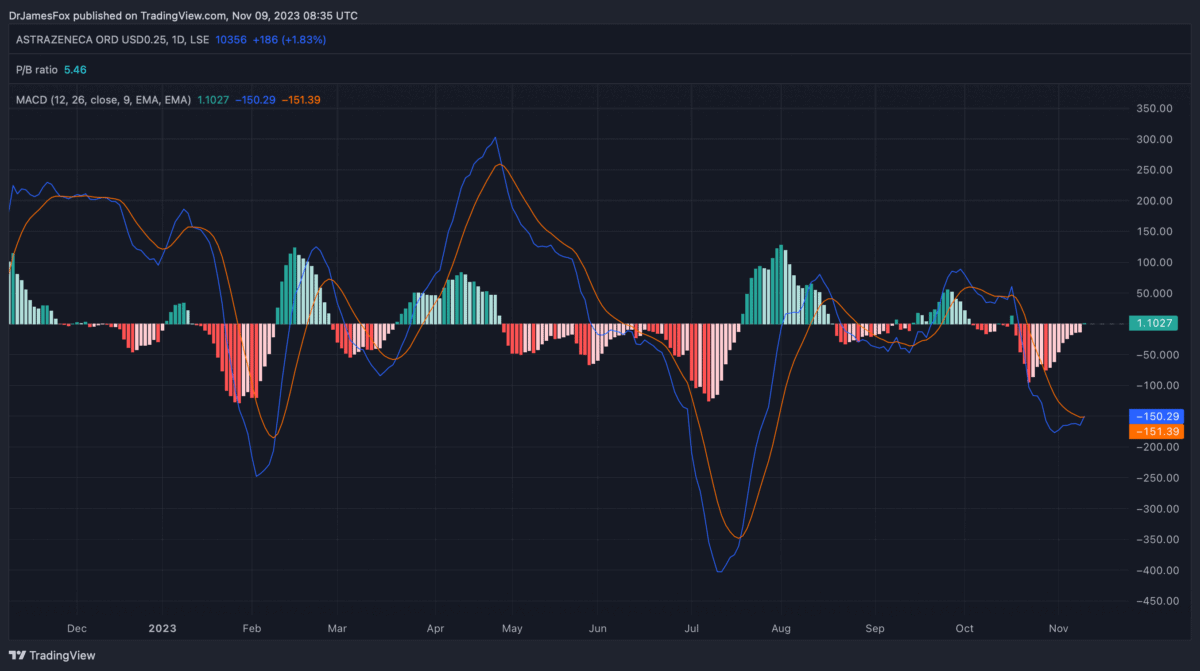The image size is (1200, 671).
Task: Click the 200.00 level on the price scale
Action: [1153, 200]
